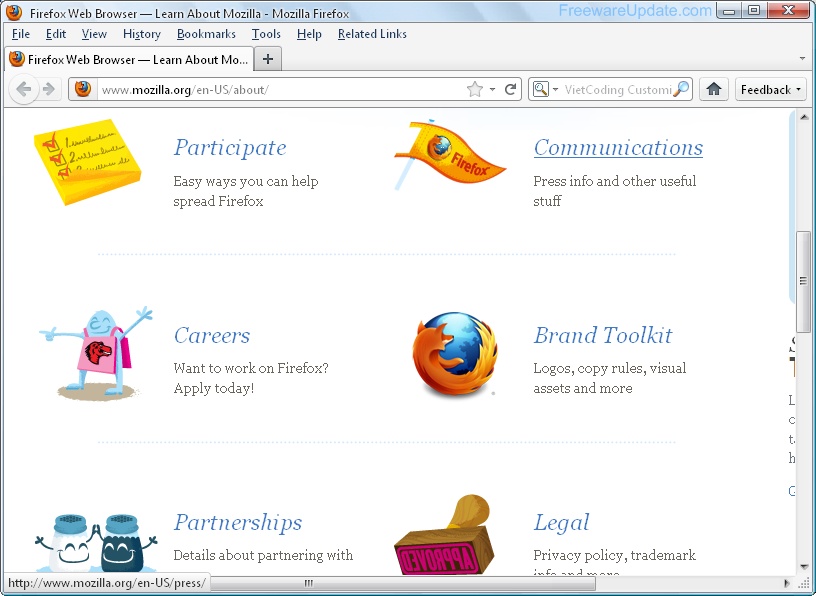Click the search engine icon in search box
Viewport: 816px width, 596px height.
(x=541, y=90)
